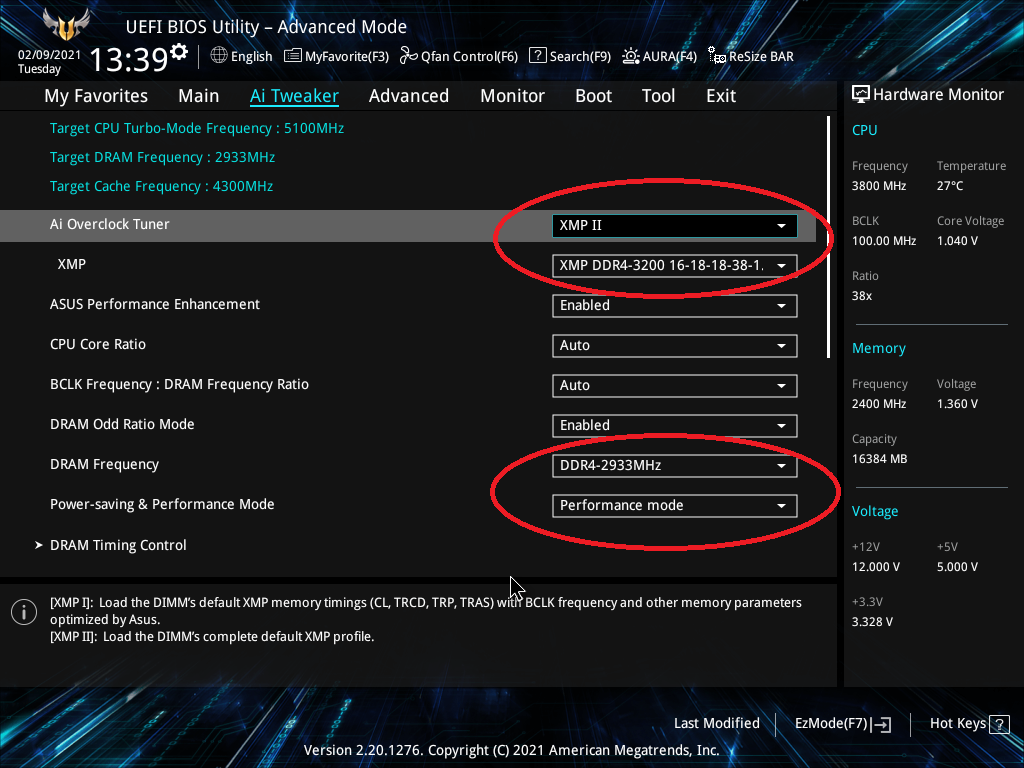
Task: Switch to the Boot tab
Action: pyautogui.click(x=593, y=96)
